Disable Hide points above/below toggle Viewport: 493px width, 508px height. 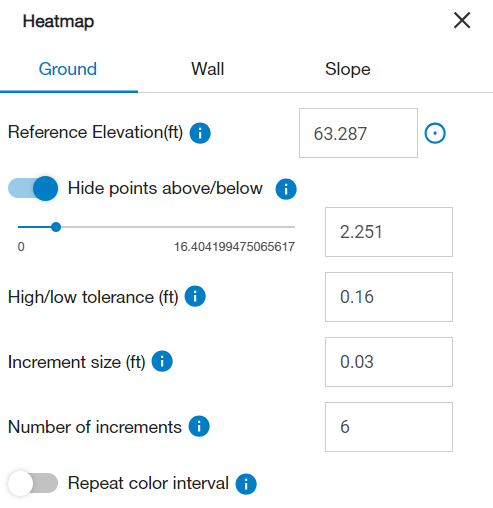click(33, 188)
